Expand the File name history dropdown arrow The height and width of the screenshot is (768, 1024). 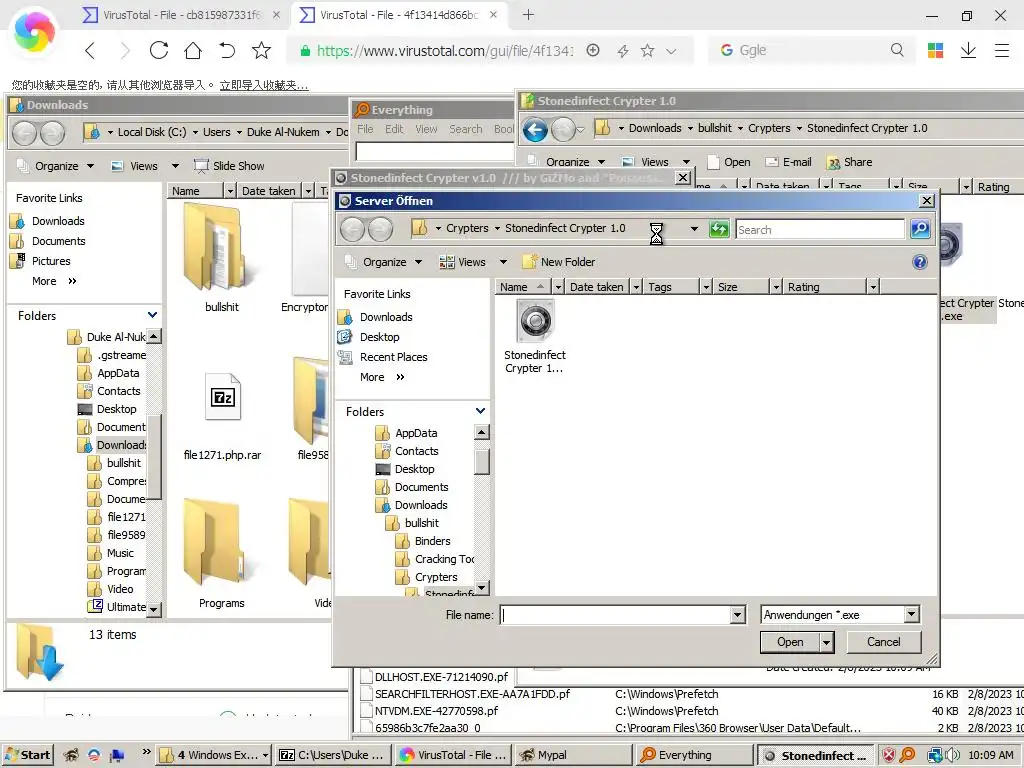(737, 615)
